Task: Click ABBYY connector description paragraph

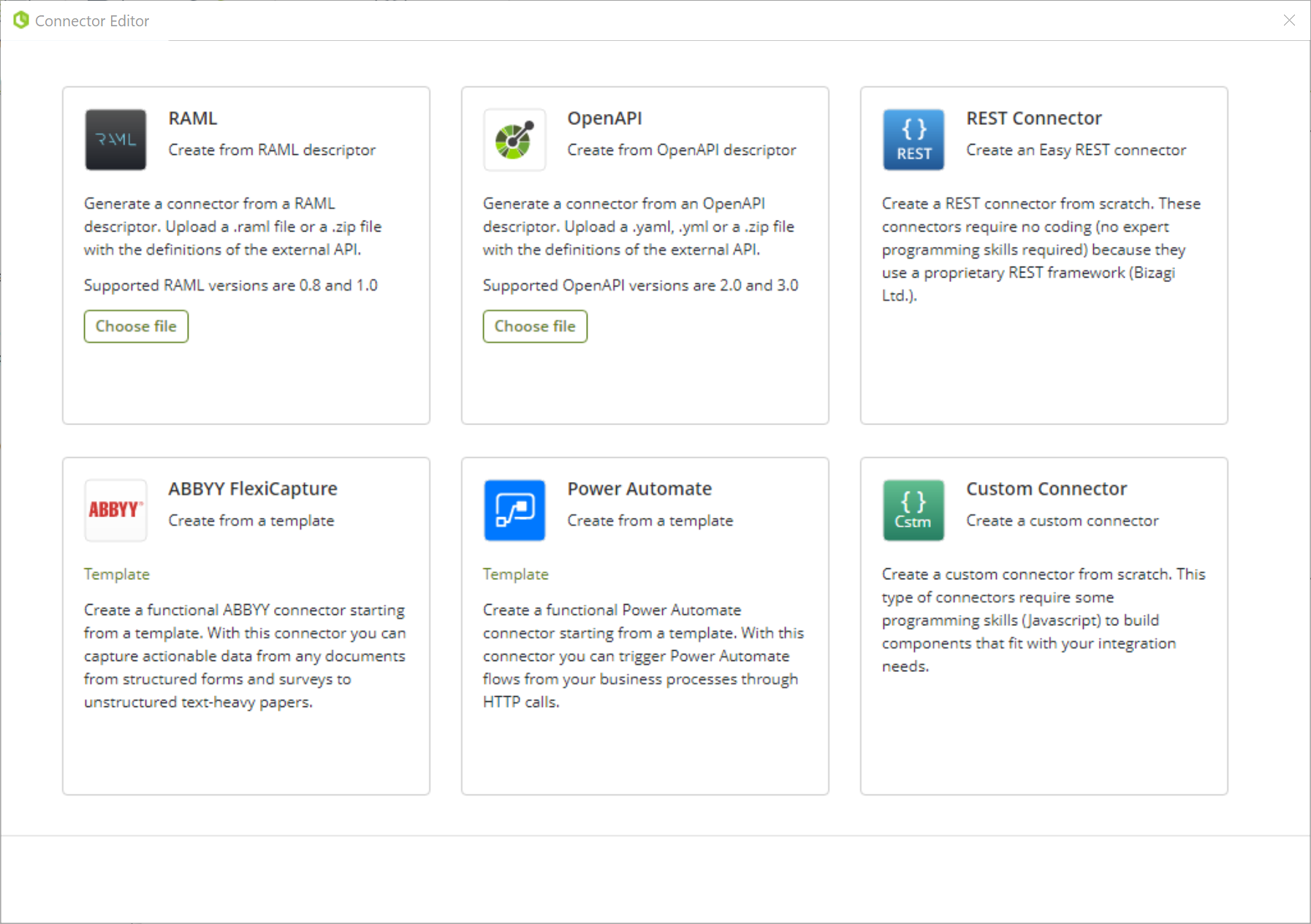Action: (245, 656)
